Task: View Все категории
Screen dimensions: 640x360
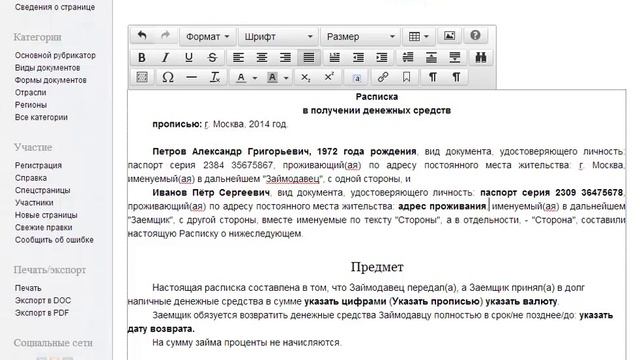Action: pos(41,117)
